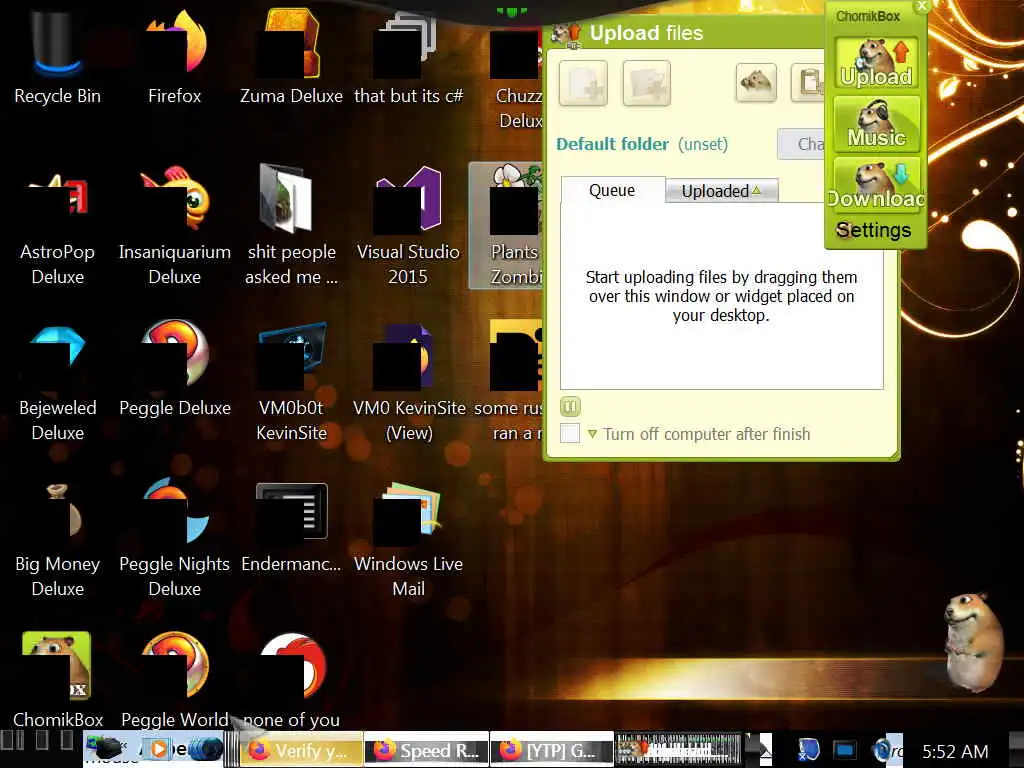This screenshot has height=768, width=1024.
Task: Open the Music section in ChomikBox widget
Action: 876,124
